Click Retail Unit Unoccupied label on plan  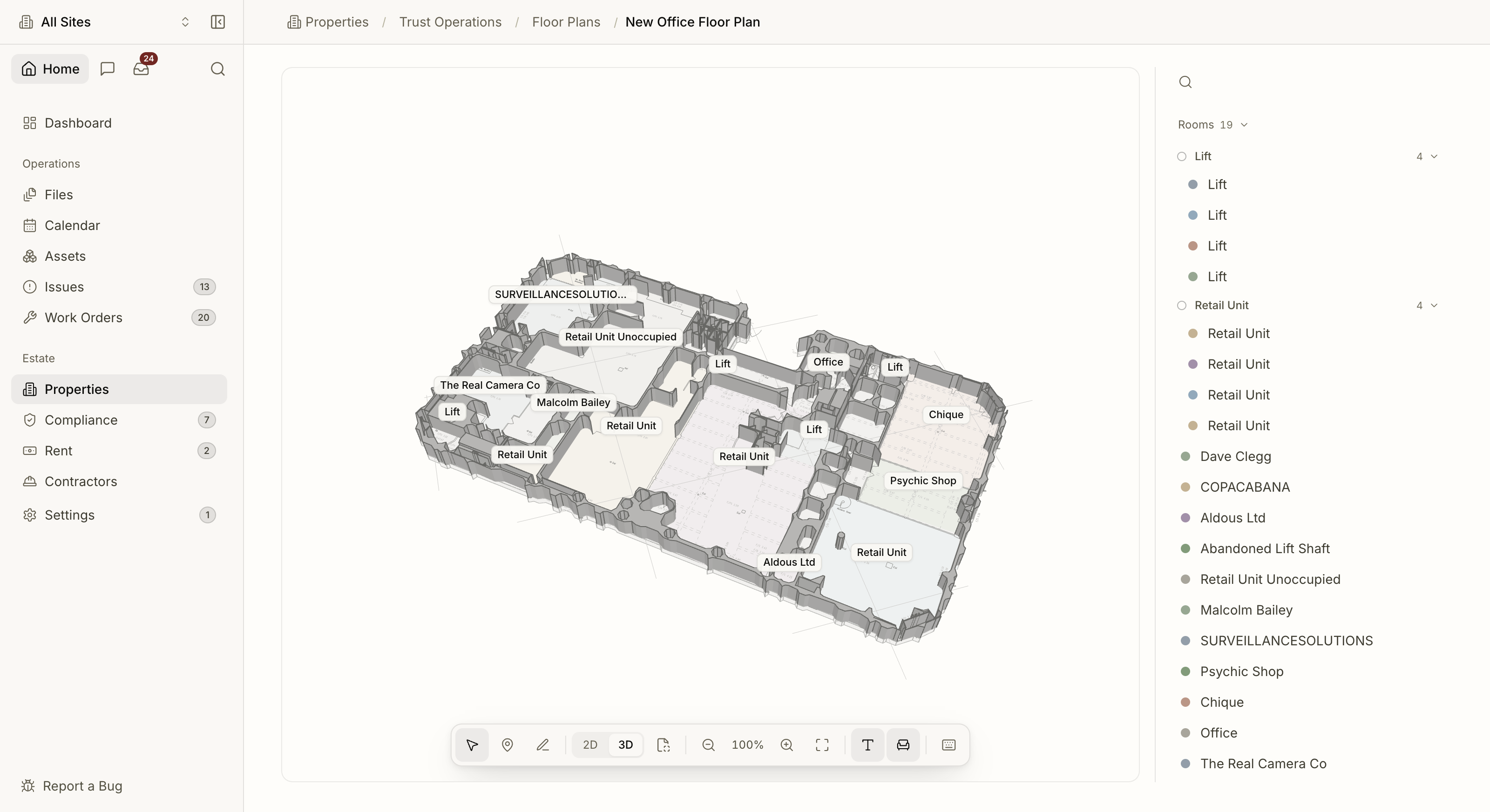tap(620, 337)
